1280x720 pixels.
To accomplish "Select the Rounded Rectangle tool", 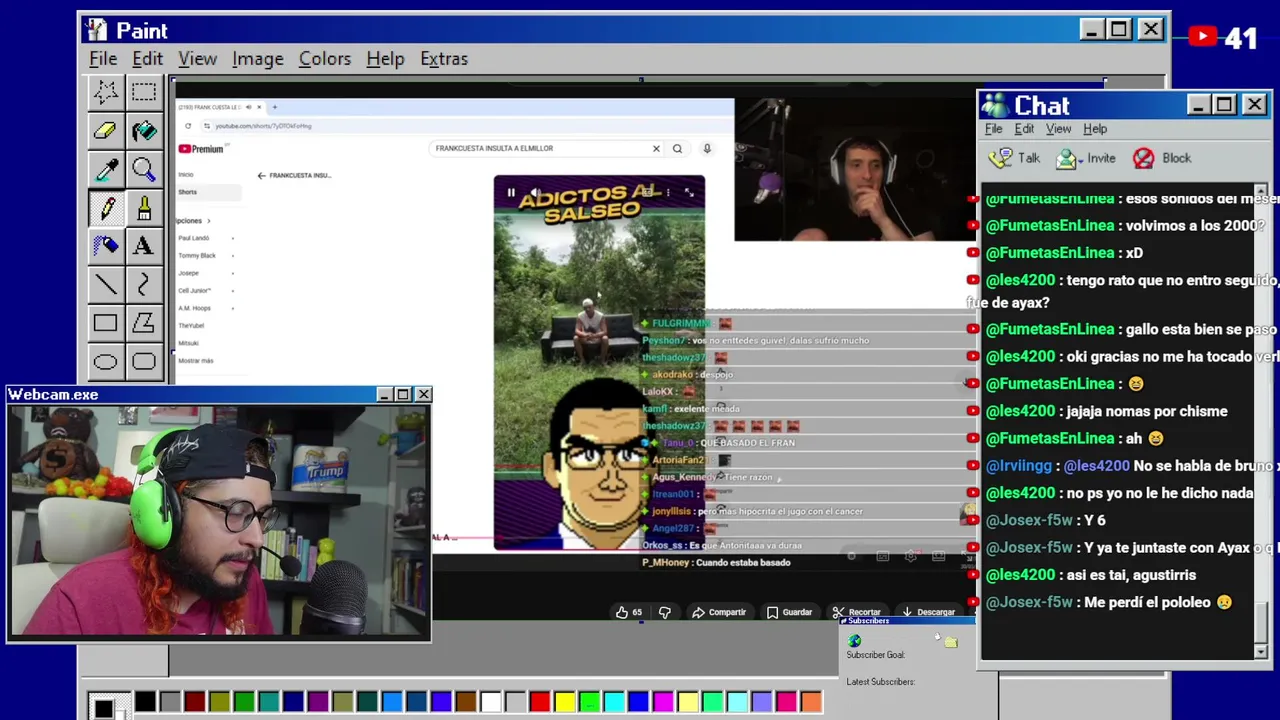I will [144, 362].
